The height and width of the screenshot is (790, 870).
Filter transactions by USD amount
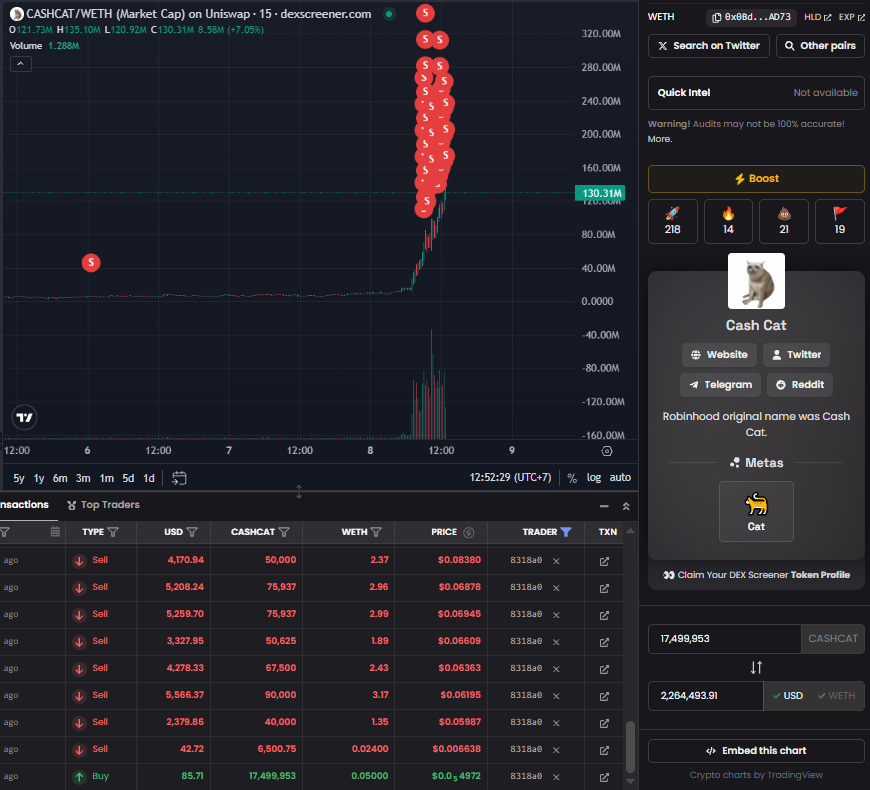tap(192, 532)
